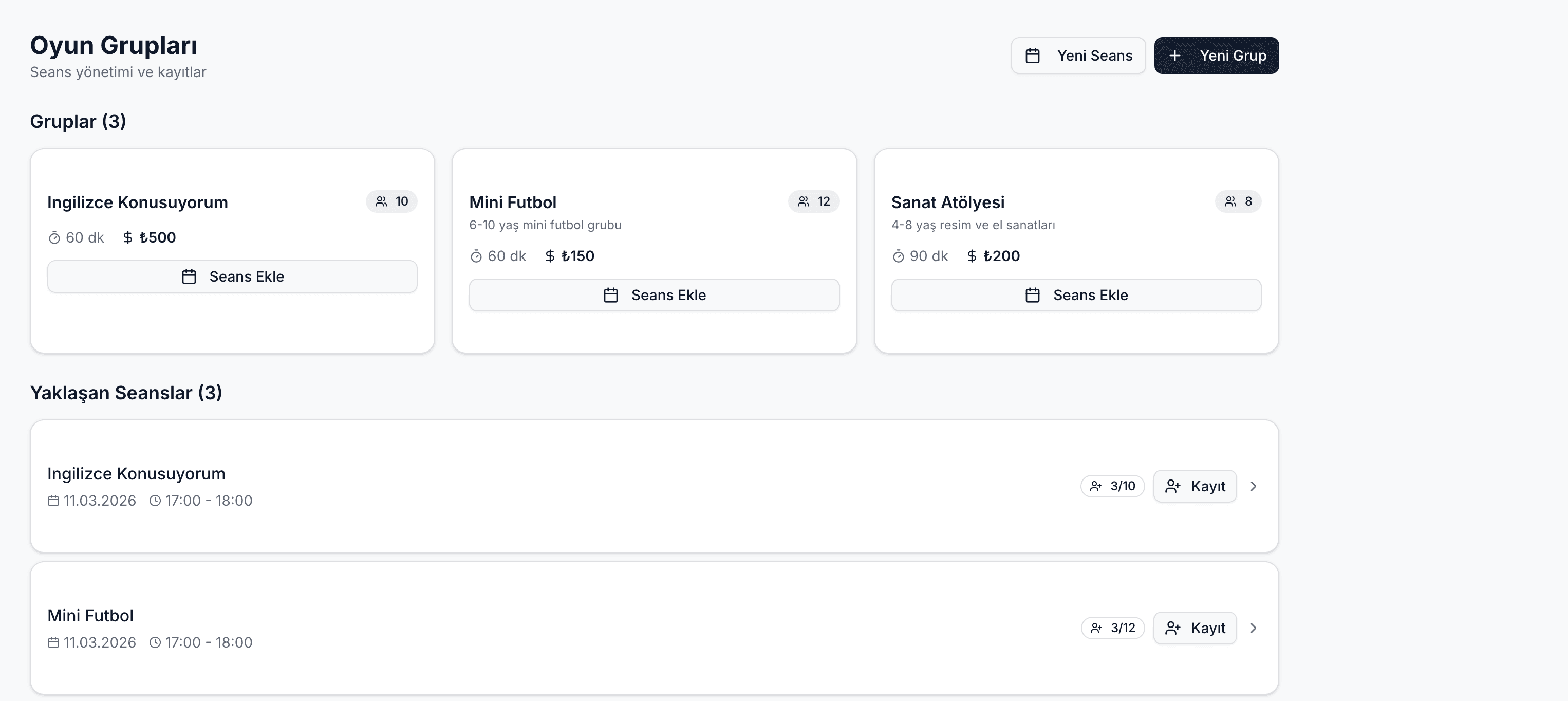Open Sanat Atölyesi group card title

[947, 202]
